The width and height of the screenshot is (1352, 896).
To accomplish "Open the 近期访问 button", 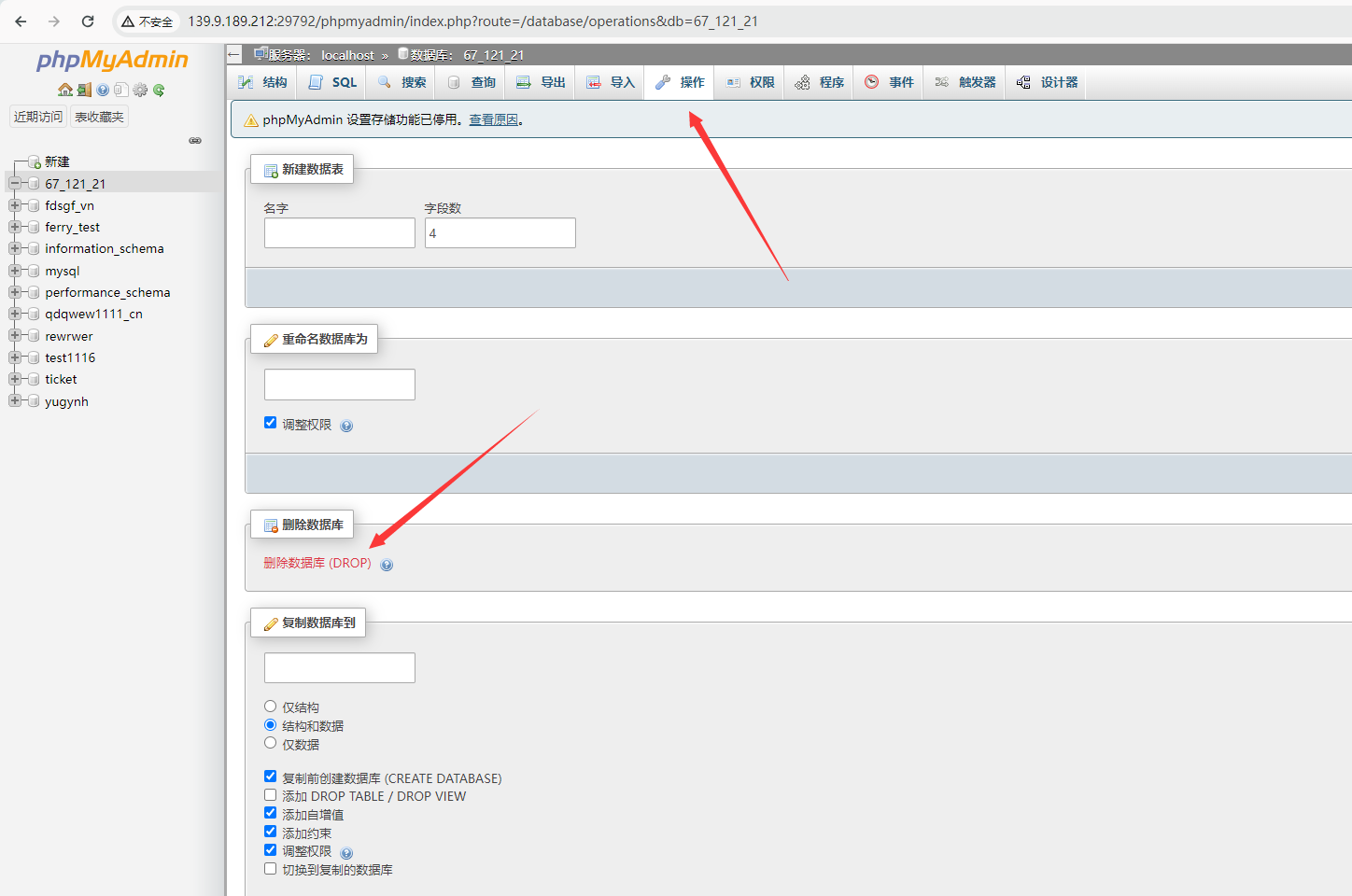I will tap(38, 117).
